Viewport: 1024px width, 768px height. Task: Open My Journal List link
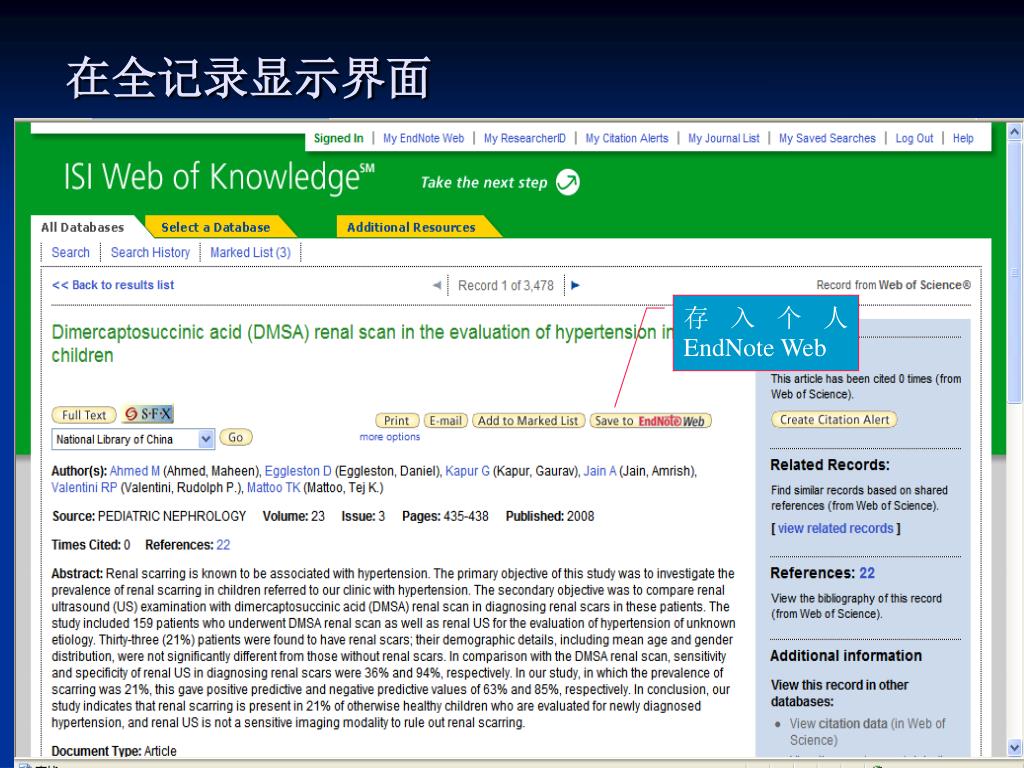tap(724, 138)
